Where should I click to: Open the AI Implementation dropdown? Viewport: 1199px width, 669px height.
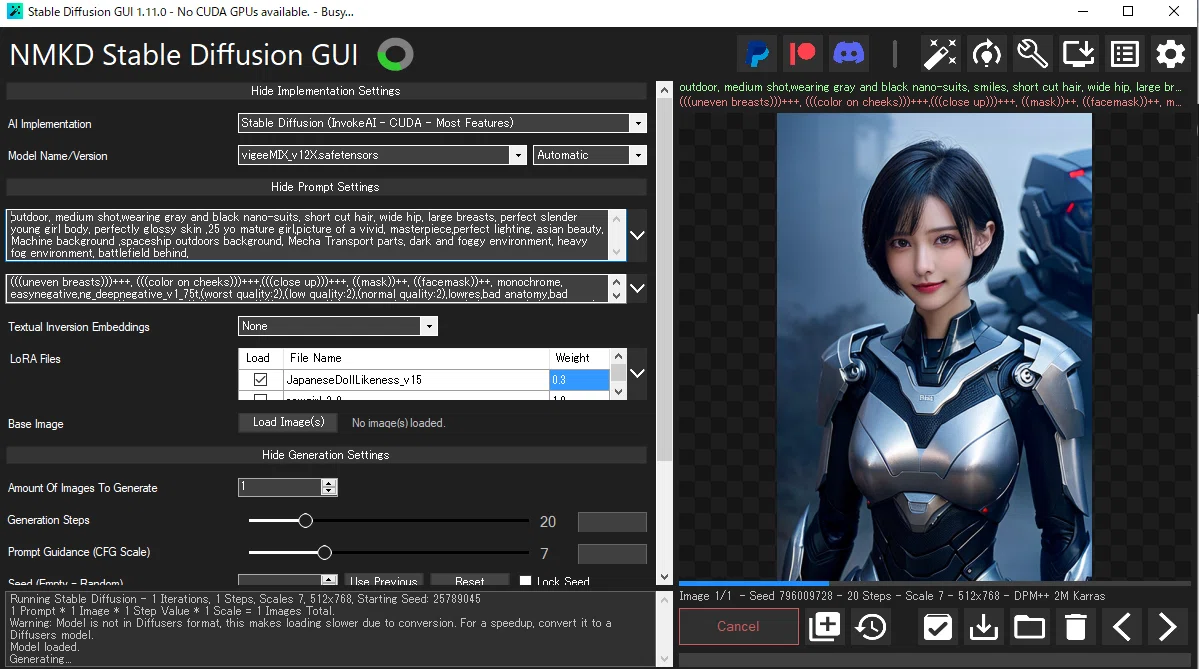(638, 123)
